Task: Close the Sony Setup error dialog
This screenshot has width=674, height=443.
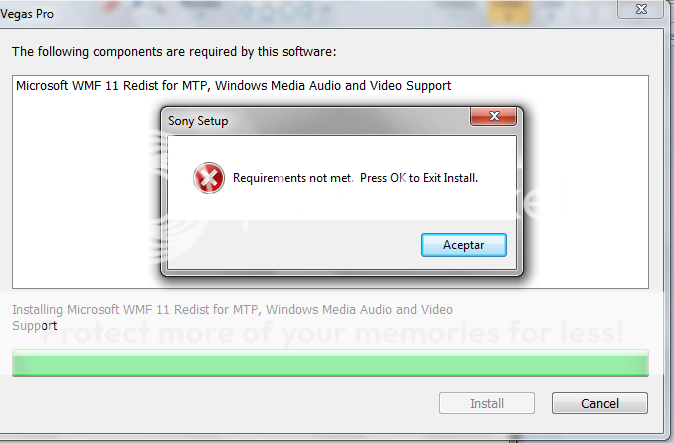Action: (x=494, y=116)
